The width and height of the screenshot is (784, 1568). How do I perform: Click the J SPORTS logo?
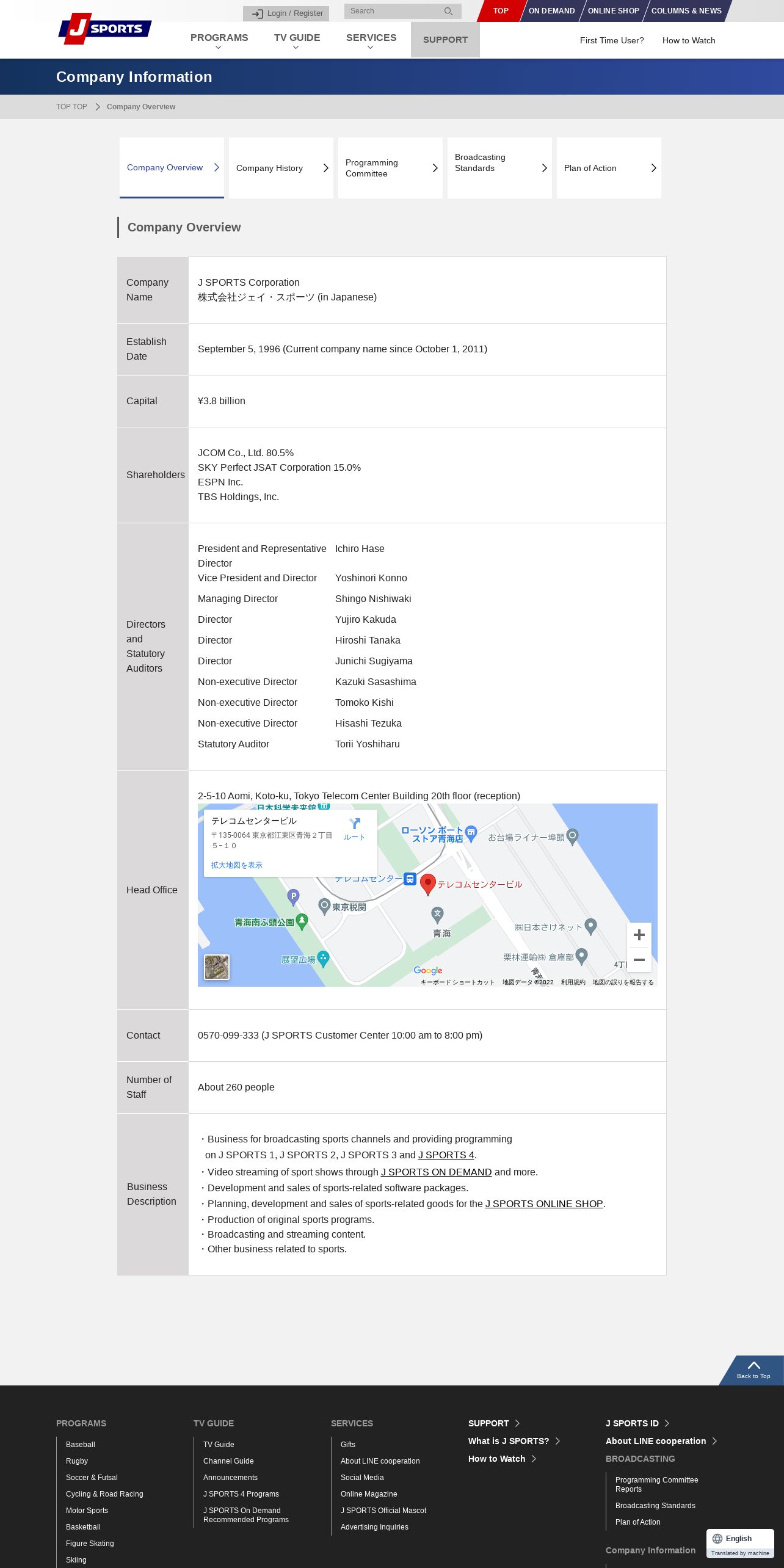pos(104,29)
